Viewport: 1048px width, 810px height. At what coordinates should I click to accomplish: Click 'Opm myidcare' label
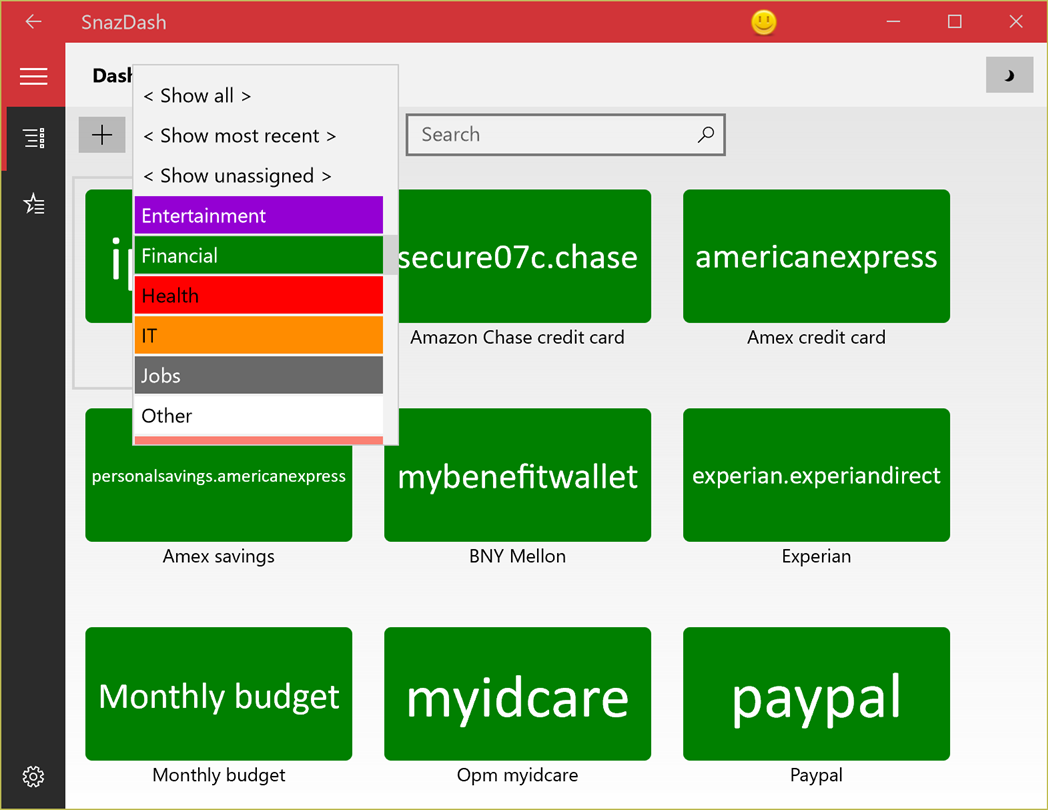click(x=517, y=775)
